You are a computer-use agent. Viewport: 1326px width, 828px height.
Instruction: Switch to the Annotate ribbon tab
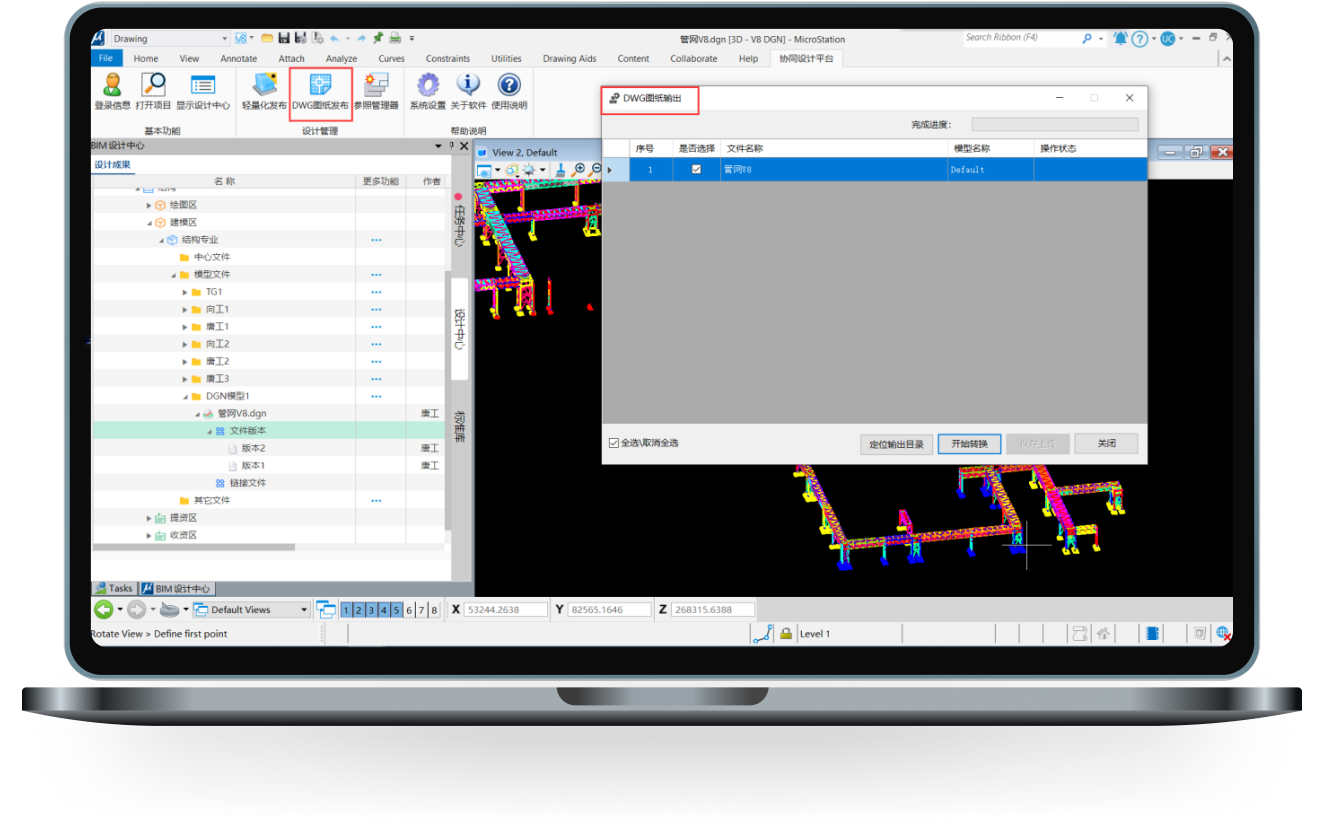click(239, 59)
